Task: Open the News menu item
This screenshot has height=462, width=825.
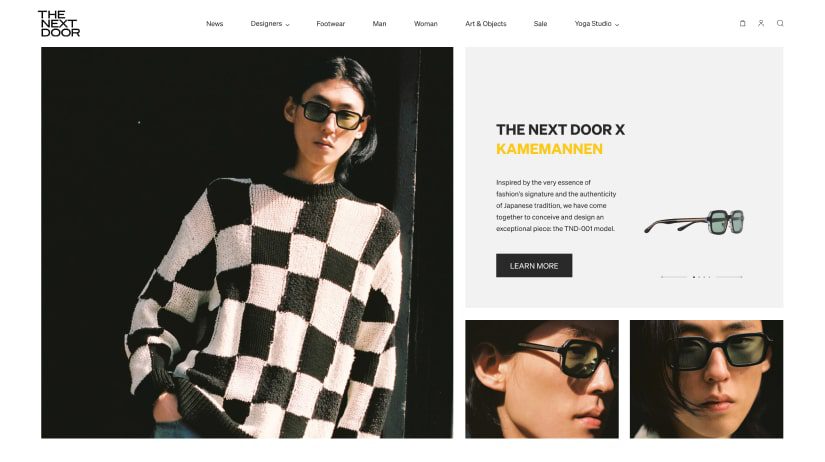Action: coord(215,24)
